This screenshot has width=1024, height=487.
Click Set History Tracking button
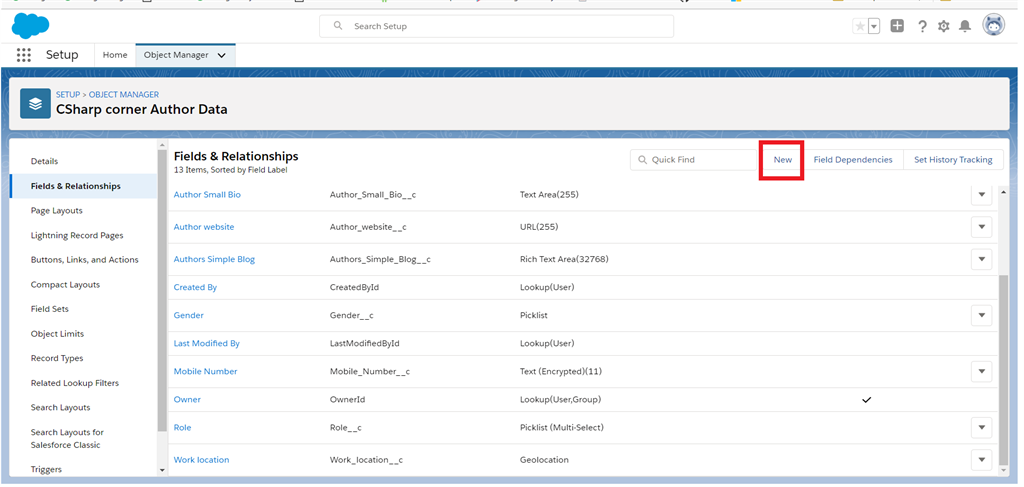pyautogui.click(x=953, y=159)
